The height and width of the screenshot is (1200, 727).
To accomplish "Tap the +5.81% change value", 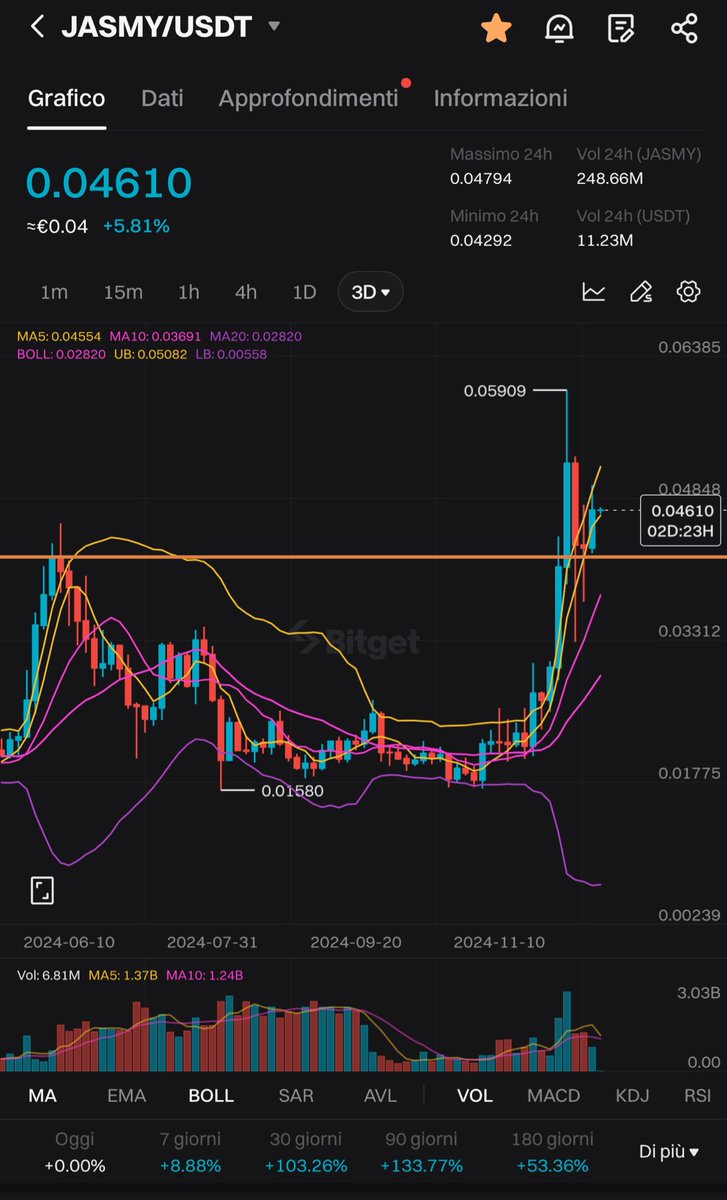I will tap(136, 226).
